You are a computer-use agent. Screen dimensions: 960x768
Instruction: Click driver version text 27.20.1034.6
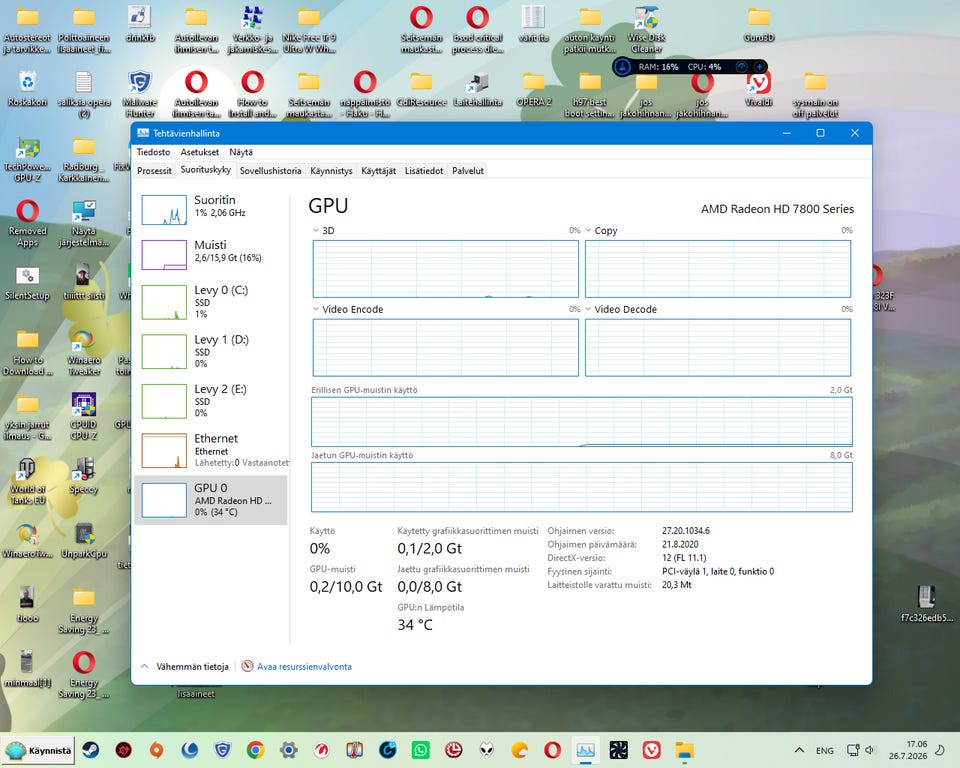click(686, 531)
